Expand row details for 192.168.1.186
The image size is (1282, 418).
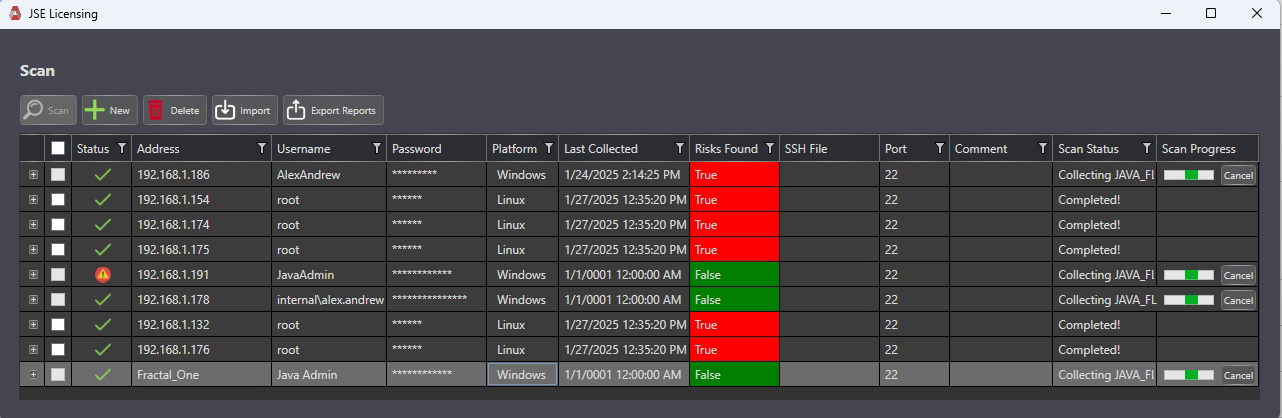click(x=33, y=175)
